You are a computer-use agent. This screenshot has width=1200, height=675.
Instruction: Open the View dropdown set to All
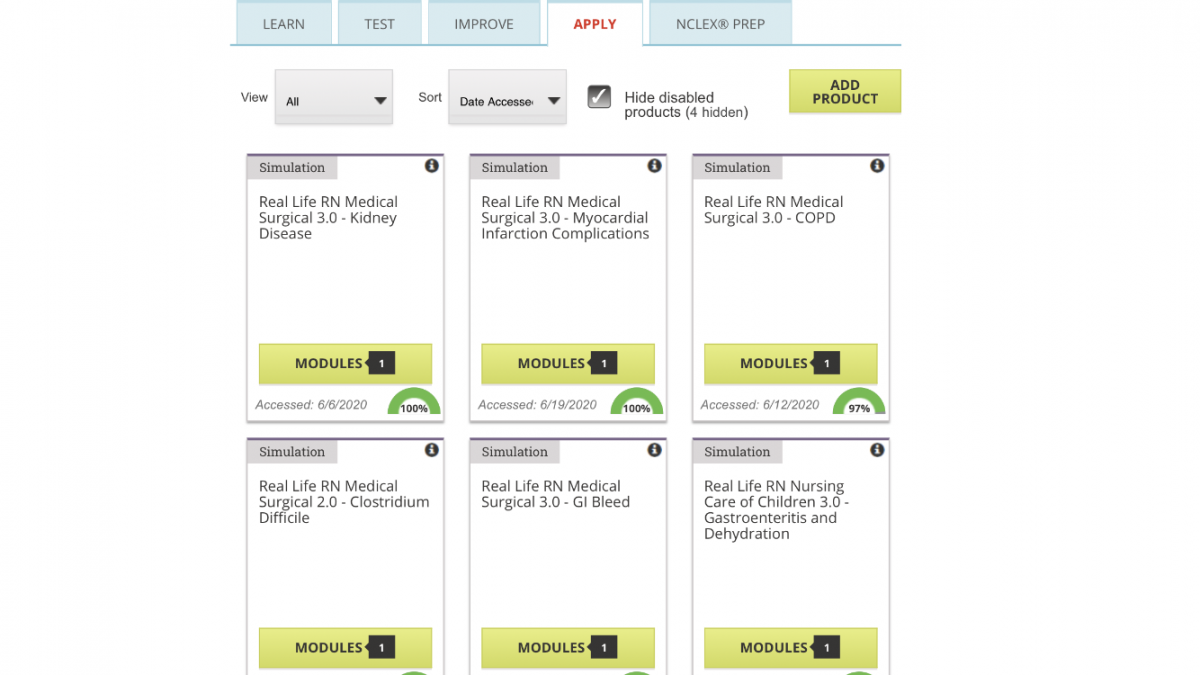click(x=334, y=97)
